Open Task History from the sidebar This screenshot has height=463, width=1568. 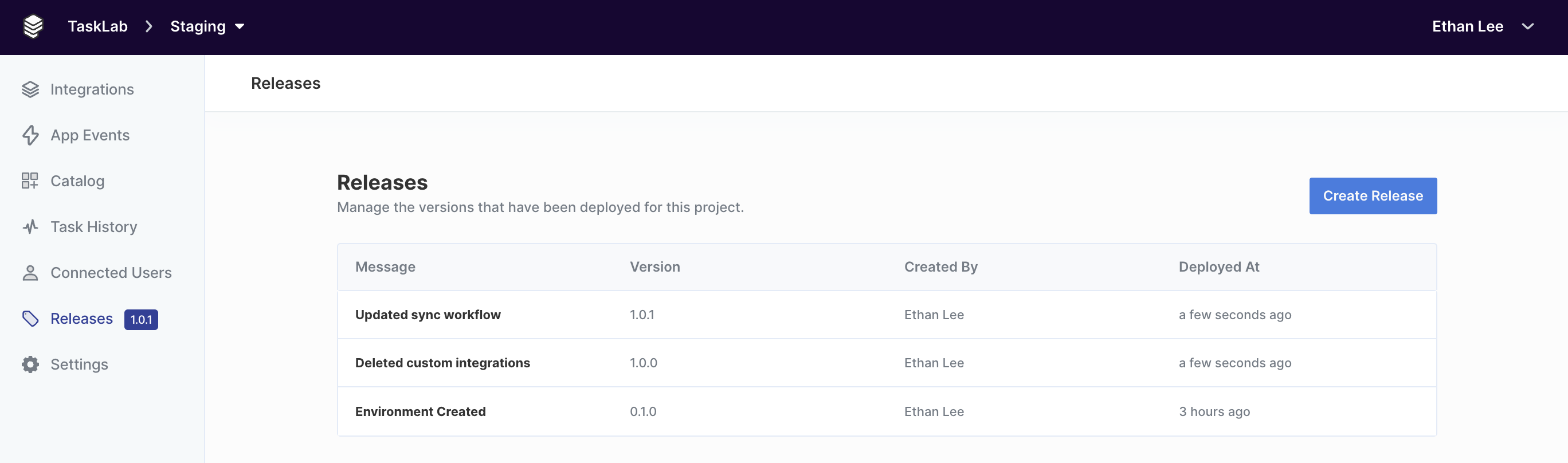[94, 227]
